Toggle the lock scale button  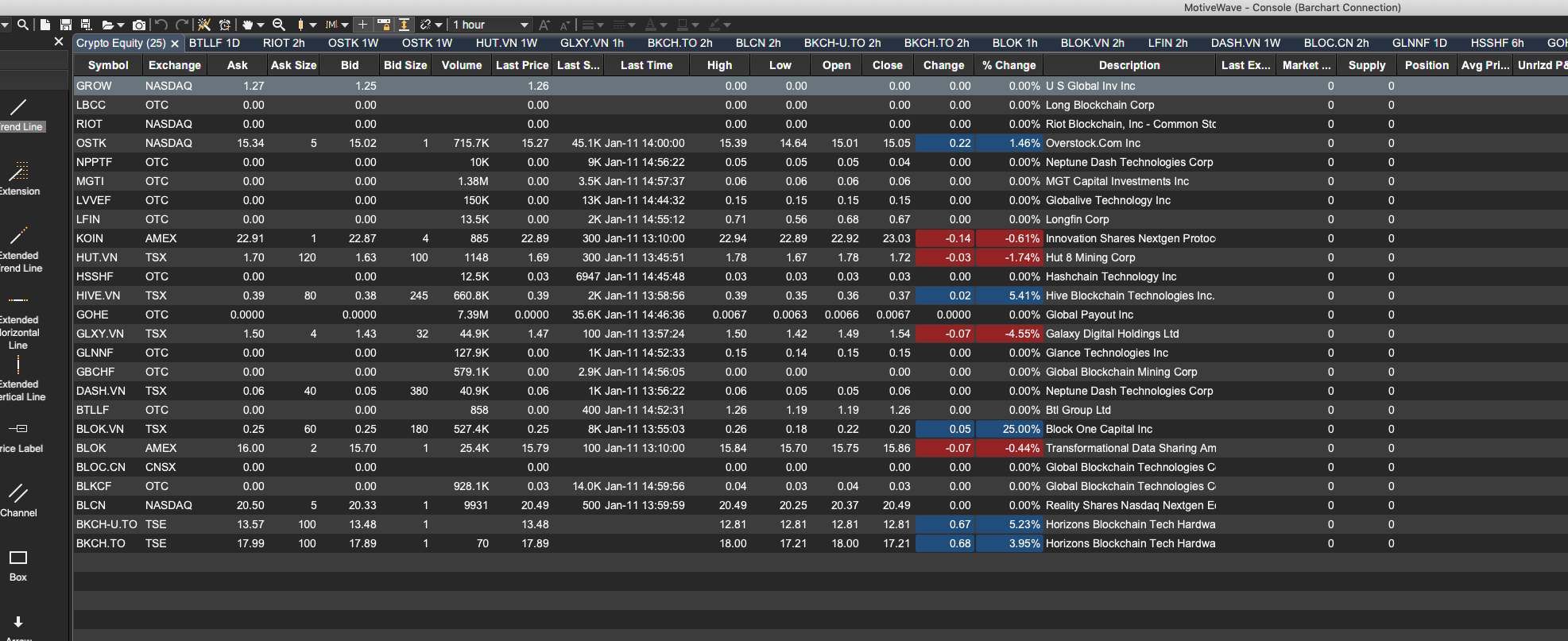coord(384,25)
